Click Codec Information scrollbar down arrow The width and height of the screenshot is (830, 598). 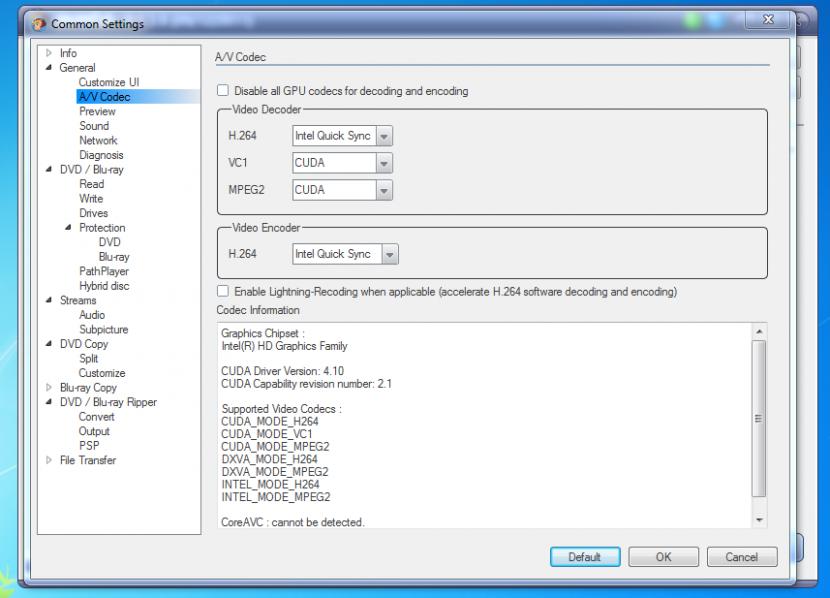click(x=759, y=520)
